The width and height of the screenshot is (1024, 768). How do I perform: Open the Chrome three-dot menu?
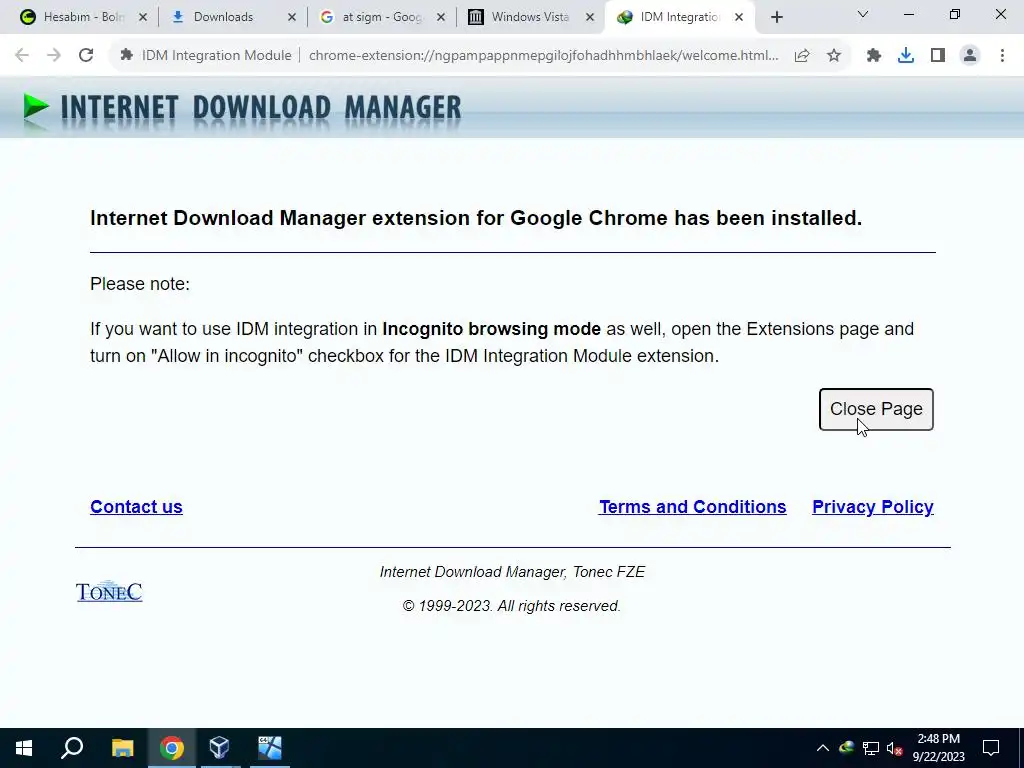coord(1002,56)
